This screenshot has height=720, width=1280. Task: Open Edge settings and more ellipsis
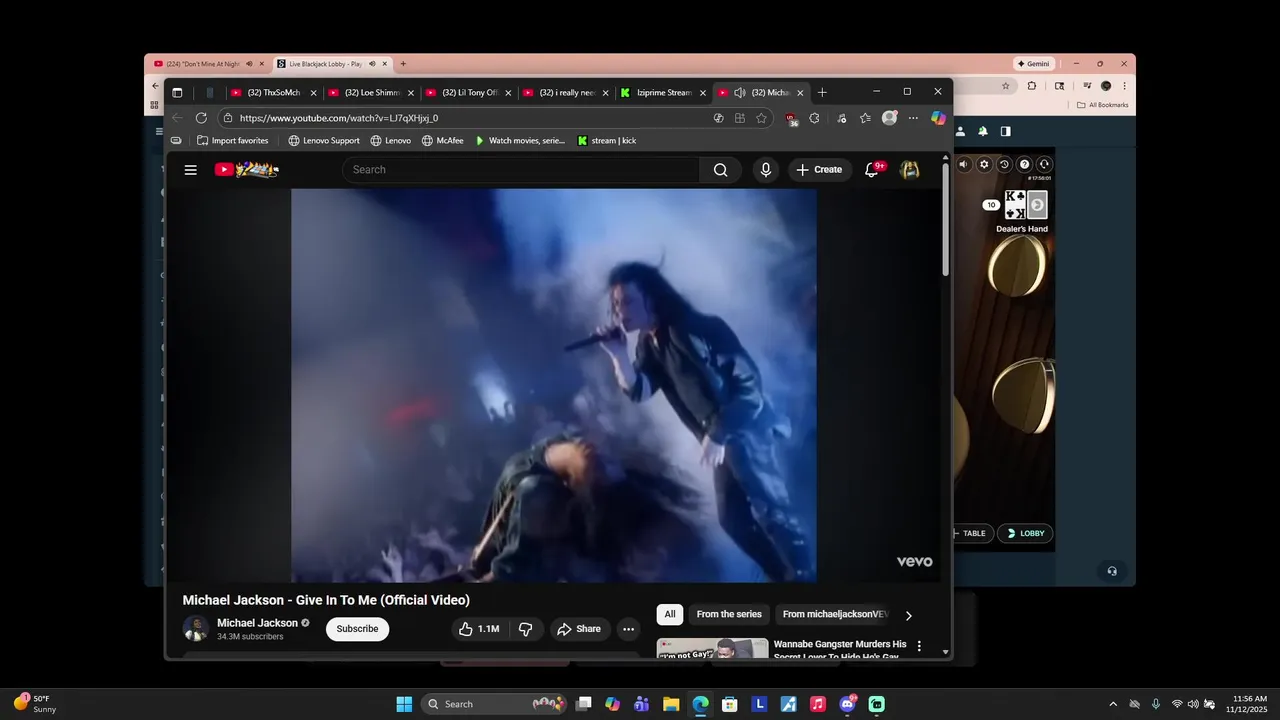(x=913, y=118)
